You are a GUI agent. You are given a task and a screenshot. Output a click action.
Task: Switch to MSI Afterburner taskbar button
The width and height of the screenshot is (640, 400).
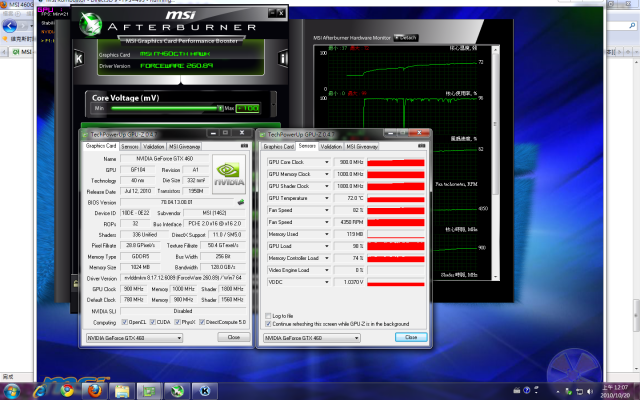click(177, 391)
